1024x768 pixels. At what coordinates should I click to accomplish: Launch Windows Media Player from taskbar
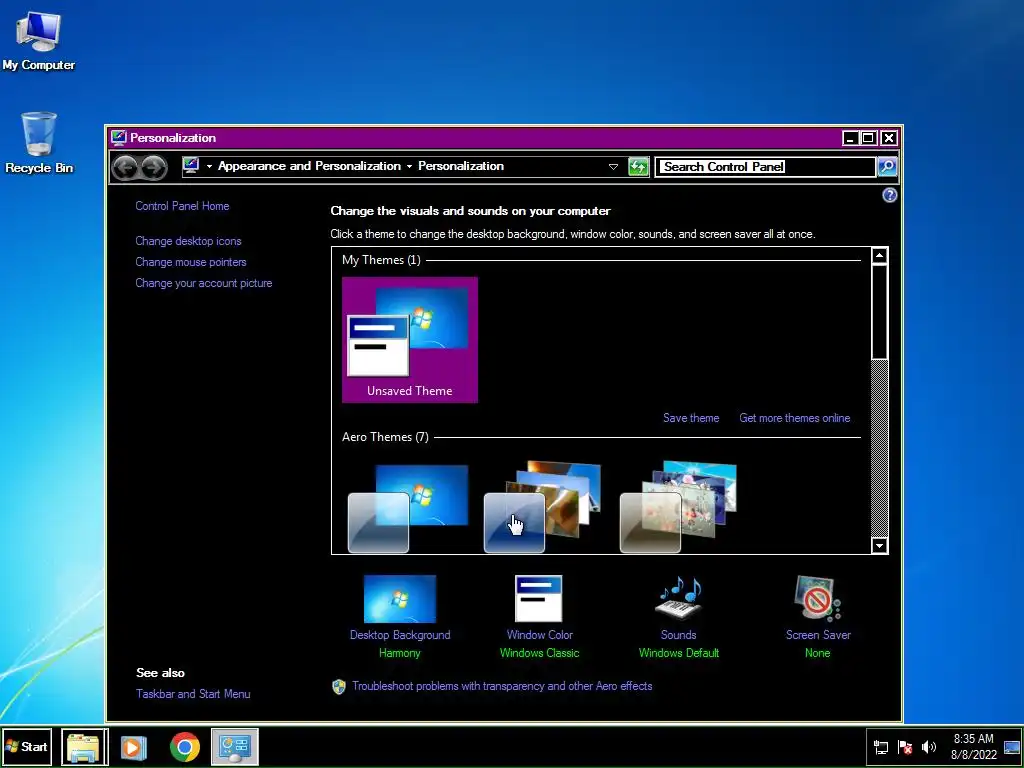coord(134,747)
